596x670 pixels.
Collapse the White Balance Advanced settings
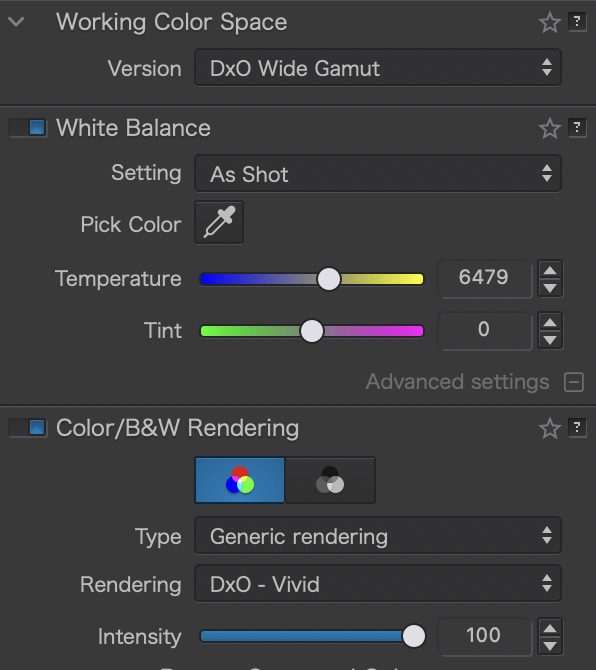[x=573, y=382]
